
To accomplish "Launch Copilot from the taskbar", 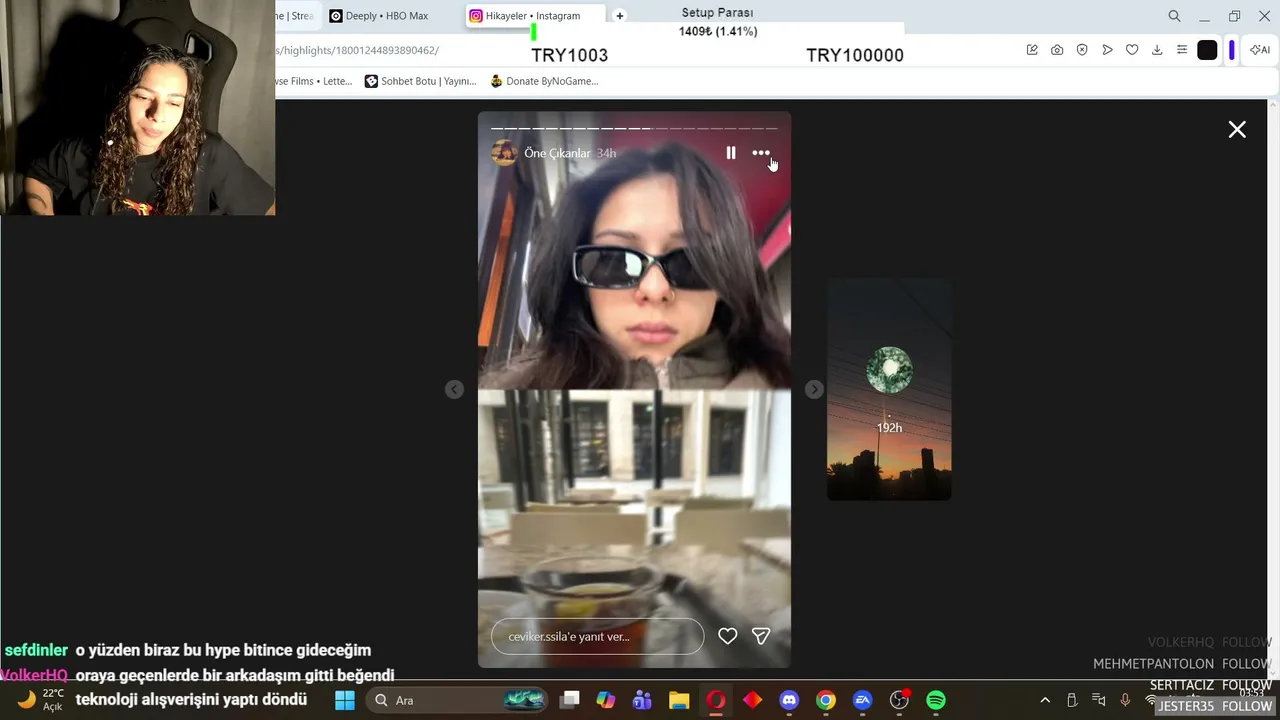I will (606, 700).
